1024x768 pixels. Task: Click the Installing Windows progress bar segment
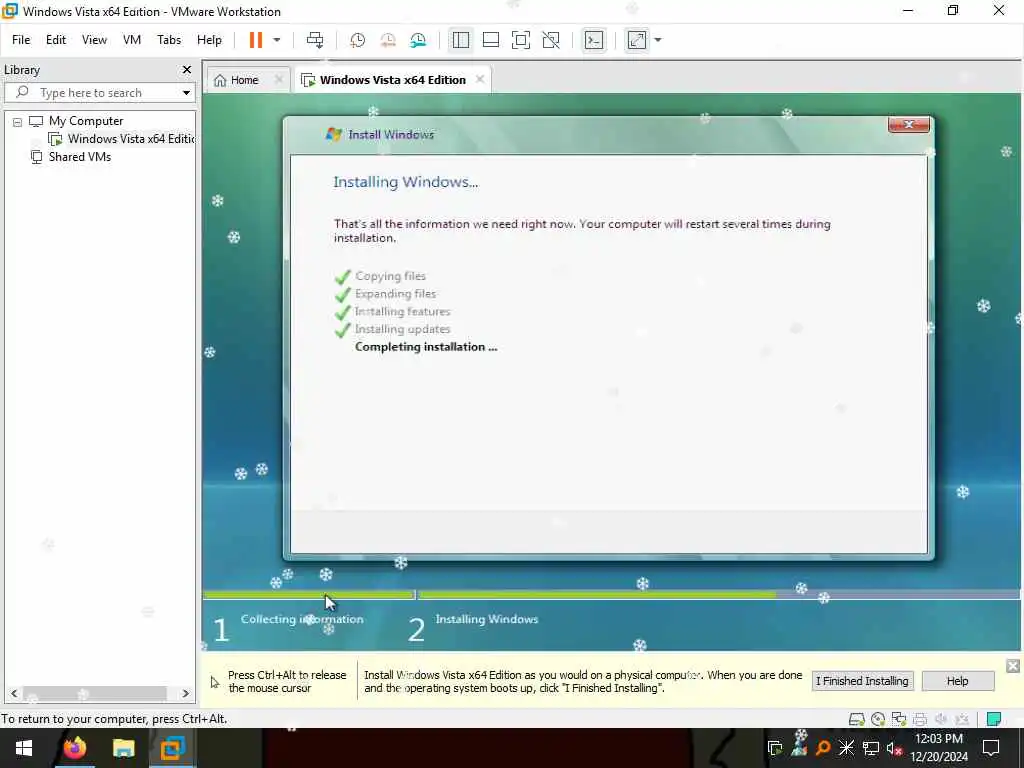point(718,595)
